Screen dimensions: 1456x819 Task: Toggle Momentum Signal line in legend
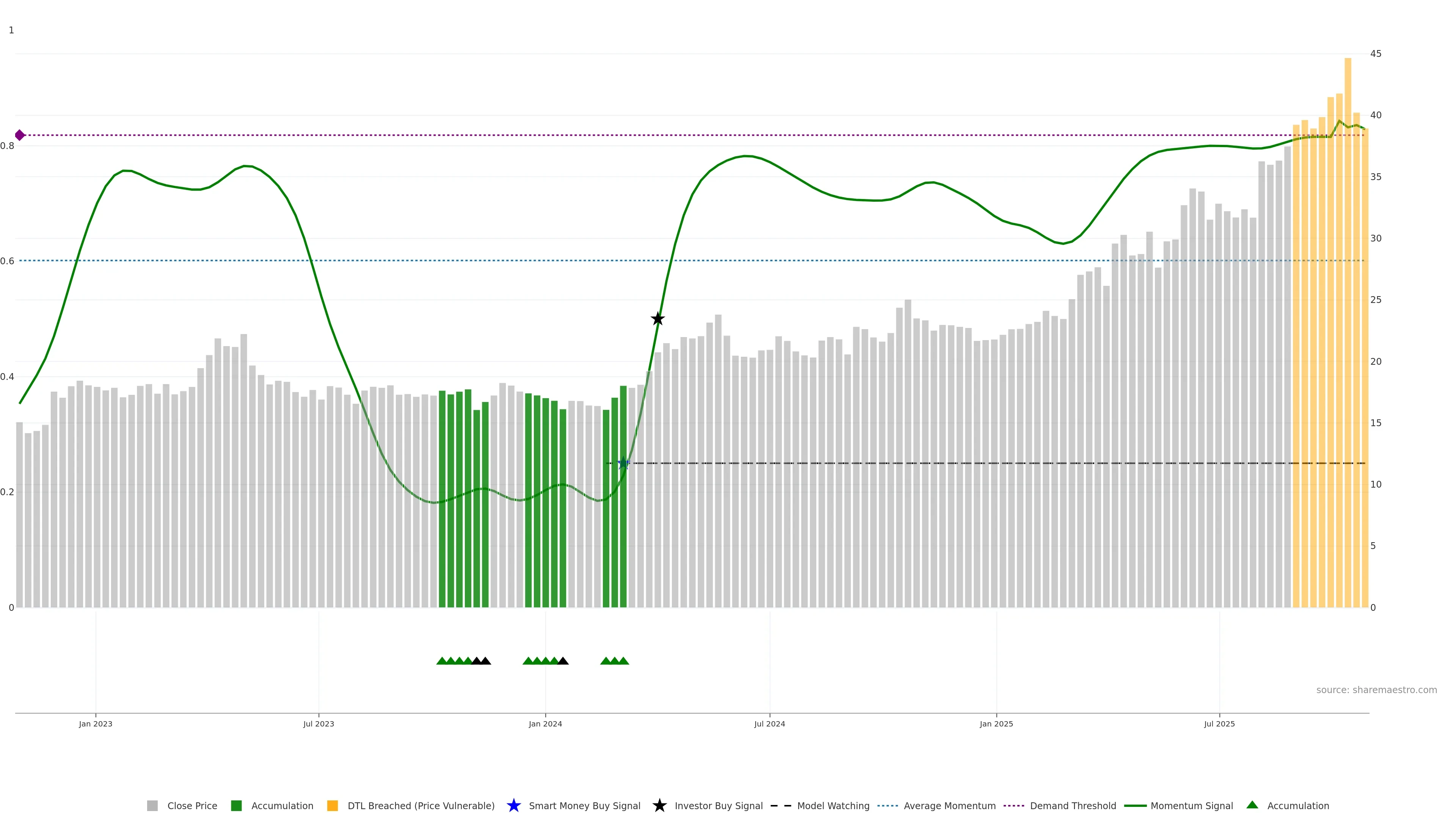[x=1191, y=805]
